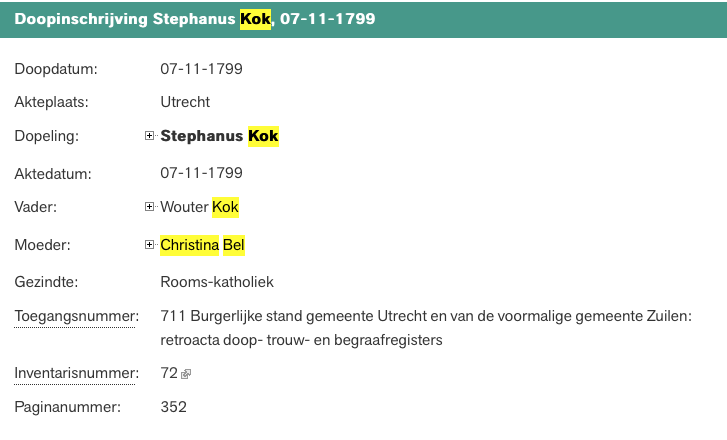Click the Akteplaats value Utrecht
The height and width of the screenshot is (440, 727).
(185, 102)
